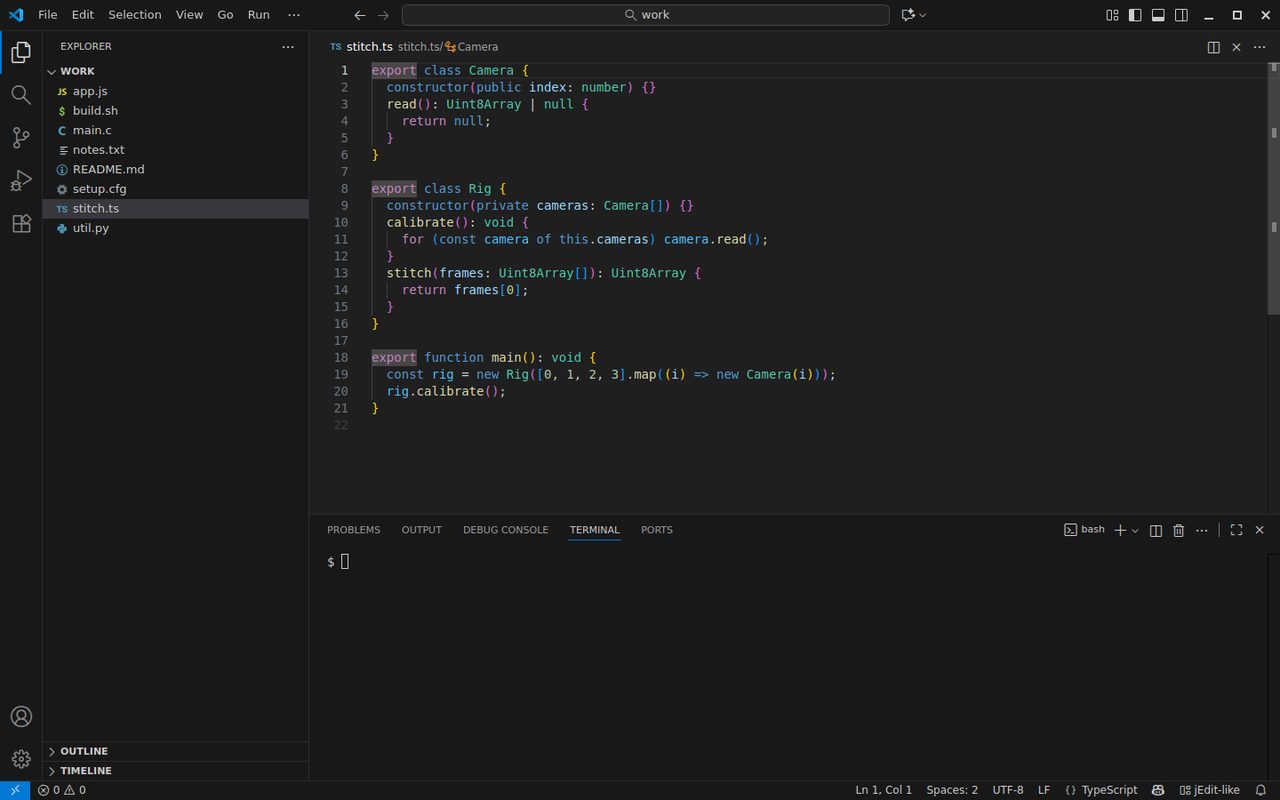The height and width of the screenshot is (800, 1280).
Task: Select the bash terminal label
Action: click(x=1084, y=530)
